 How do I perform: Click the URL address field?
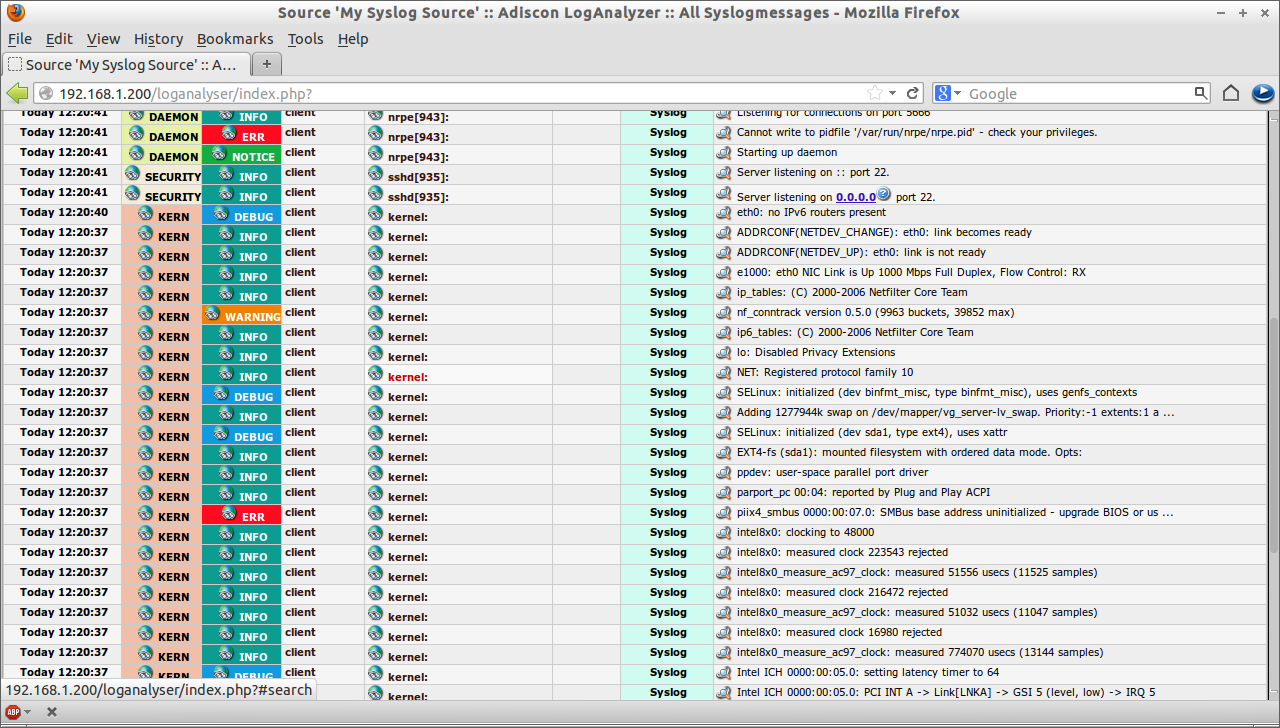pos(460,93)
